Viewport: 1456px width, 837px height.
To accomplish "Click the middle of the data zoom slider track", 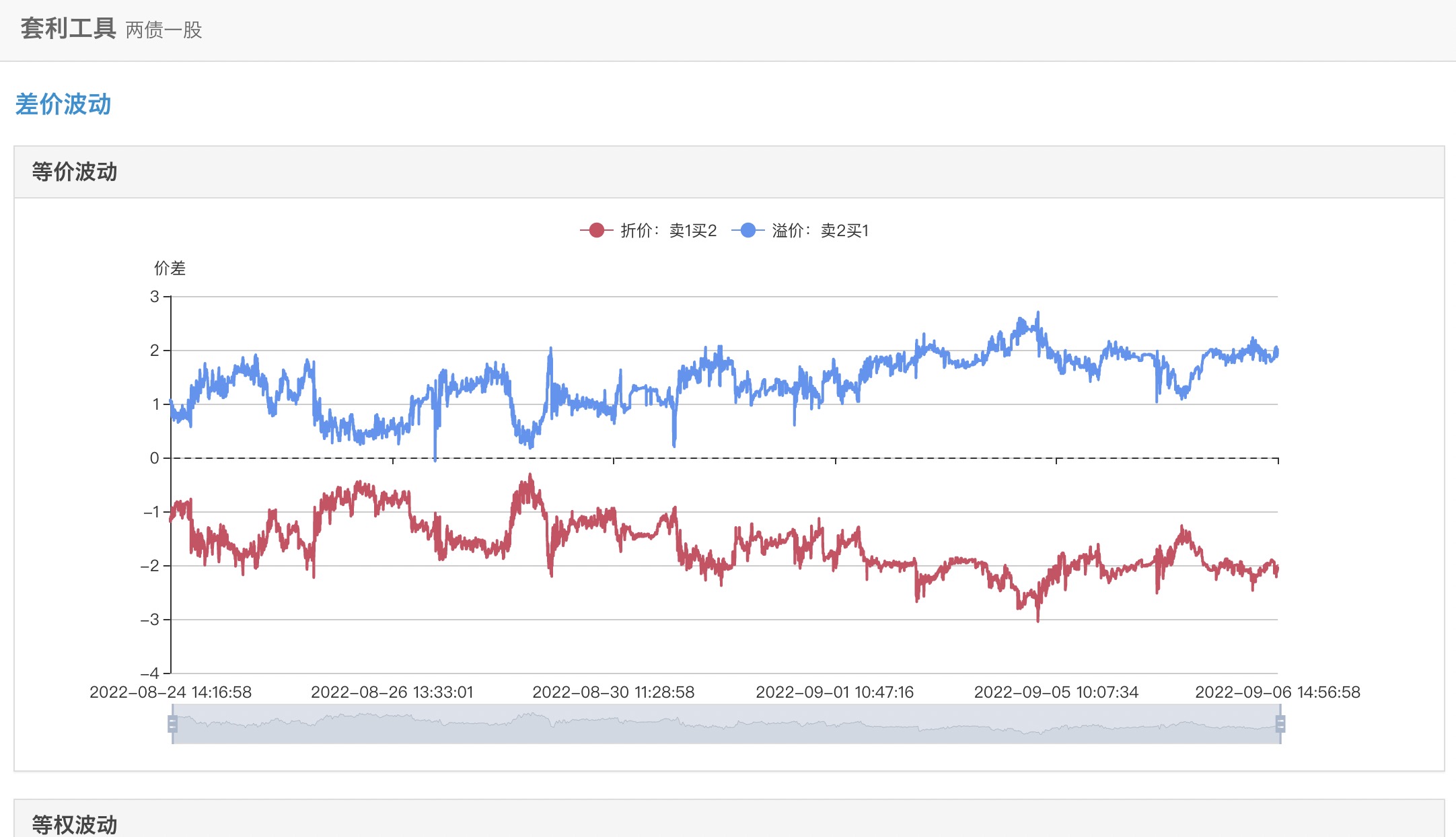I will [x=726, y=724].
